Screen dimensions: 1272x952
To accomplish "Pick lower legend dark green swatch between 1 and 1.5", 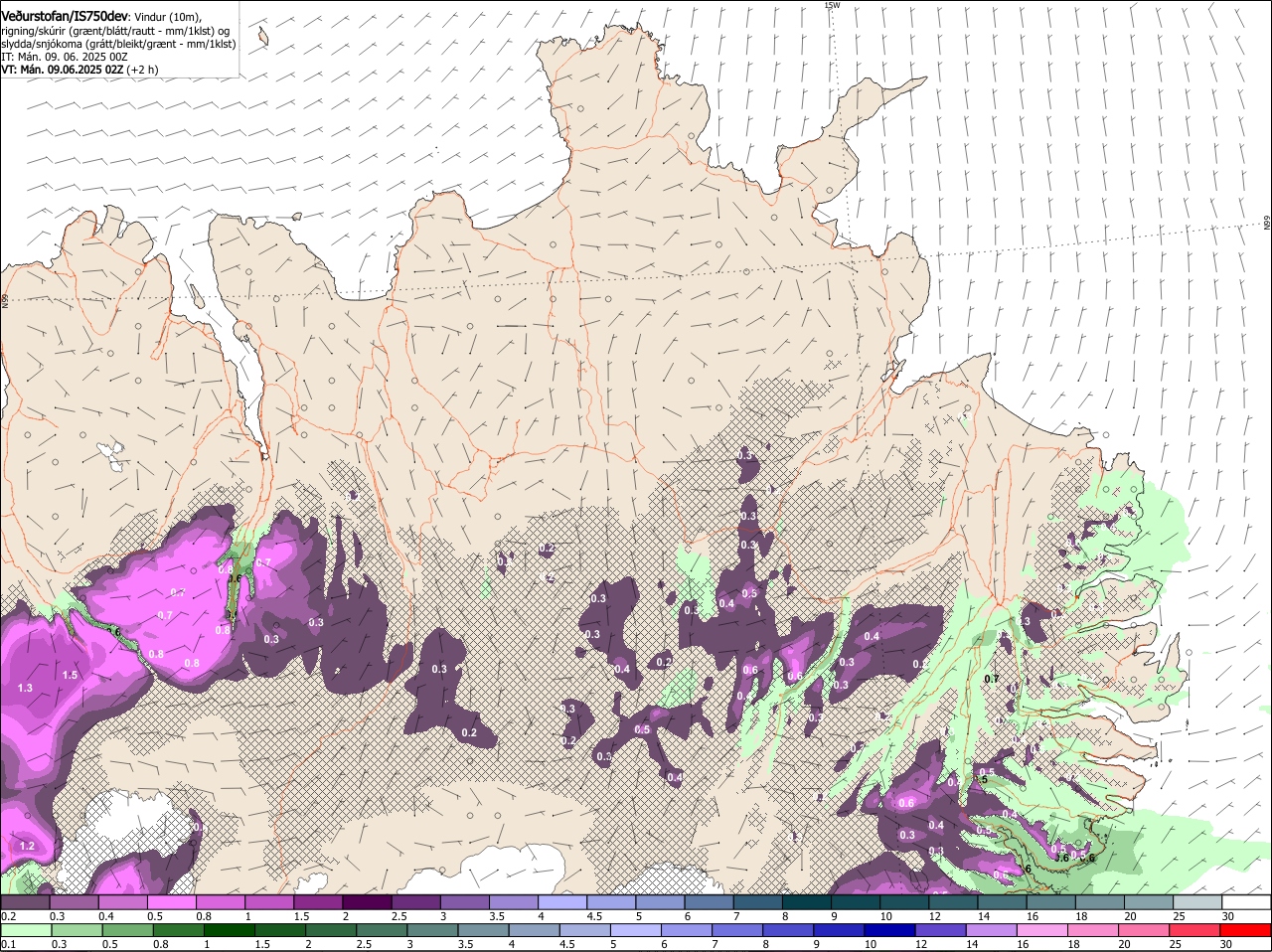I will [x=229, y=930].
